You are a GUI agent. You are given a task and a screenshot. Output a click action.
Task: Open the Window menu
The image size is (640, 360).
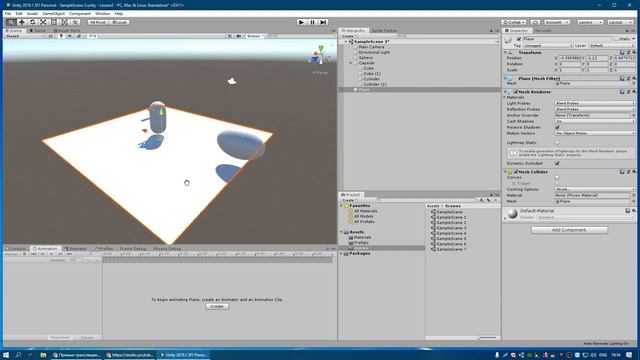(x=102, y=13)
